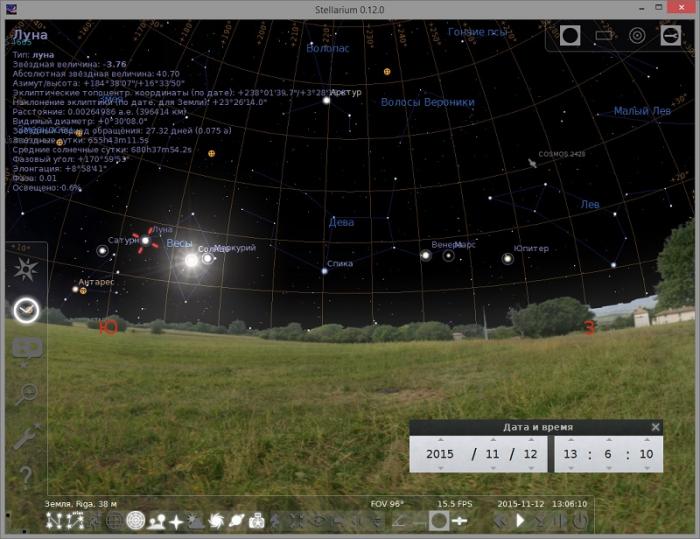Click the angle measure tool icon
The image size is (700, 539).
click(x=398, y=521)
